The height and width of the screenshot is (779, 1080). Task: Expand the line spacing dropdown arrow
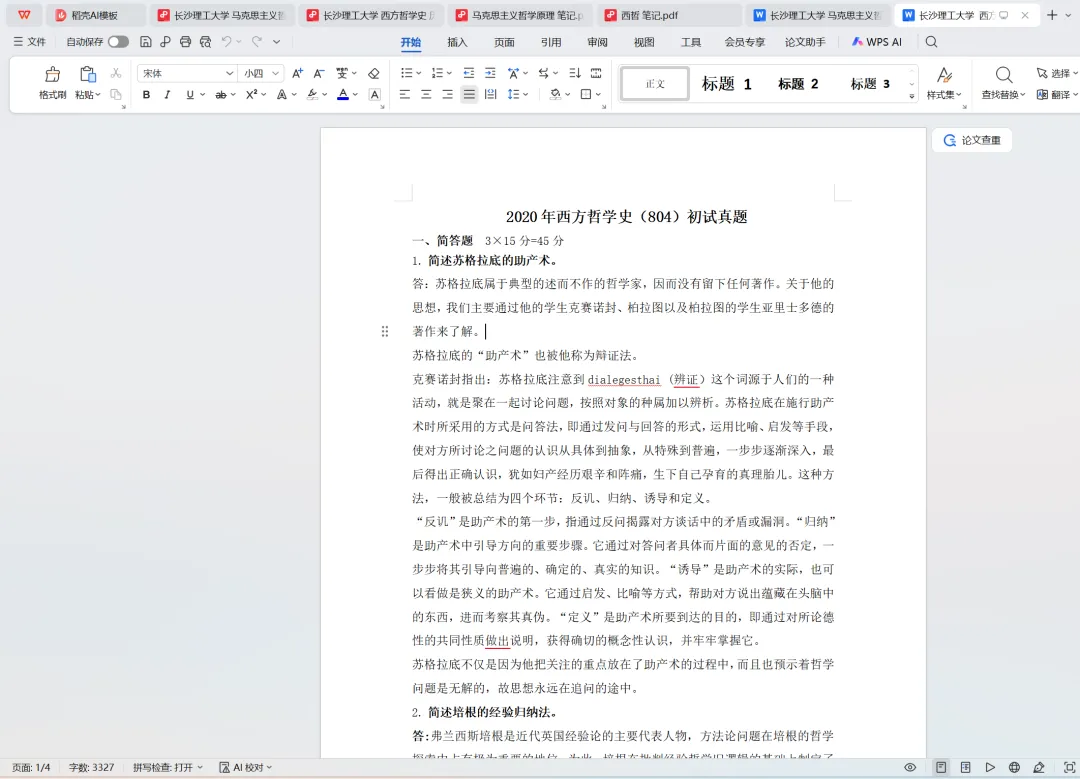526,94
